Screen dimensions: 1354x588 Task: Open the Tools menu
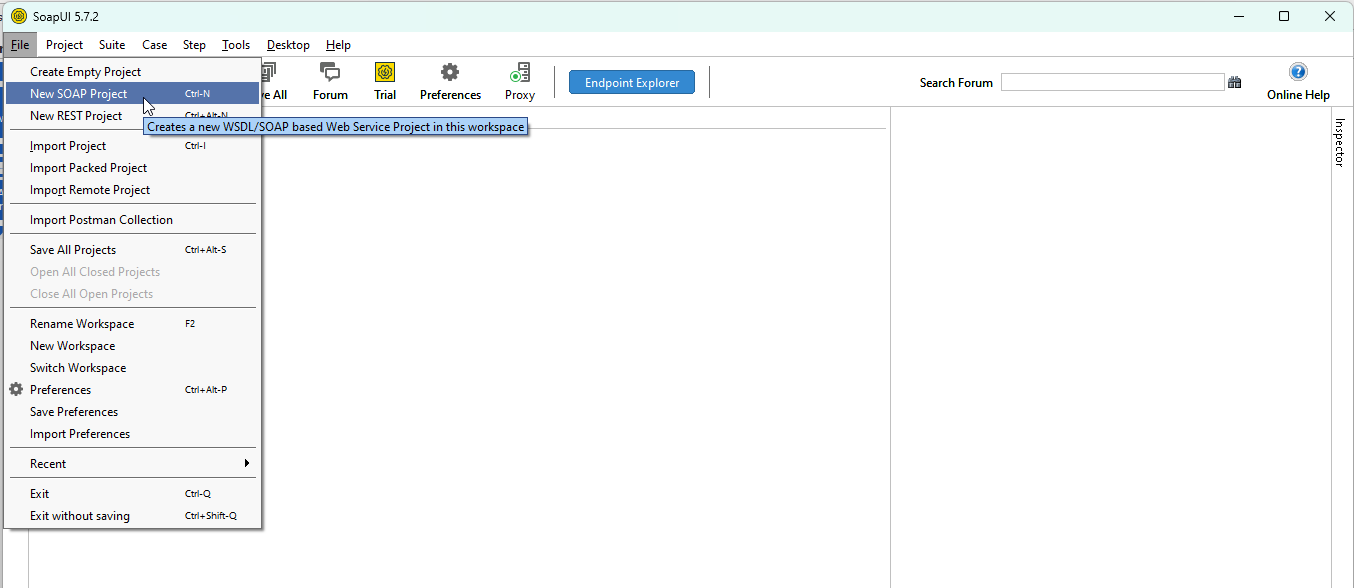[236, 45]
